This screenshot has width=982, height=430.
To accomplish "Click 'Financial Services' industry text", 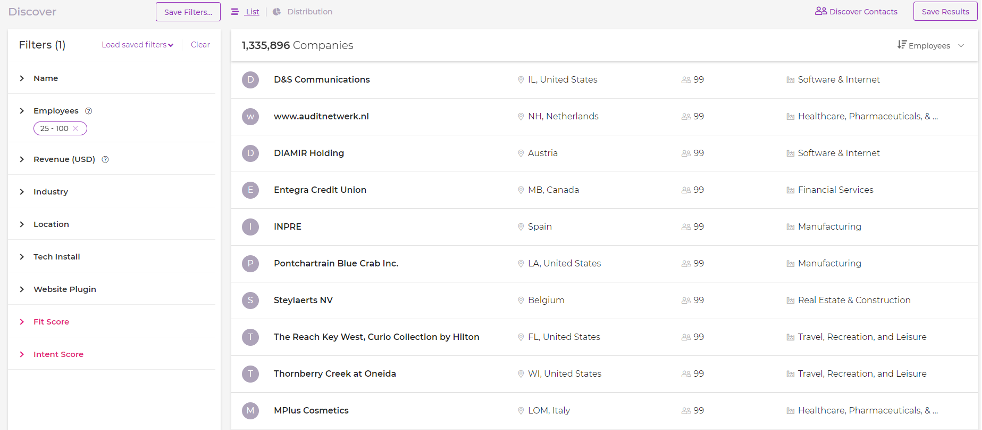I will pyautogui.click(x=835, y=190).
